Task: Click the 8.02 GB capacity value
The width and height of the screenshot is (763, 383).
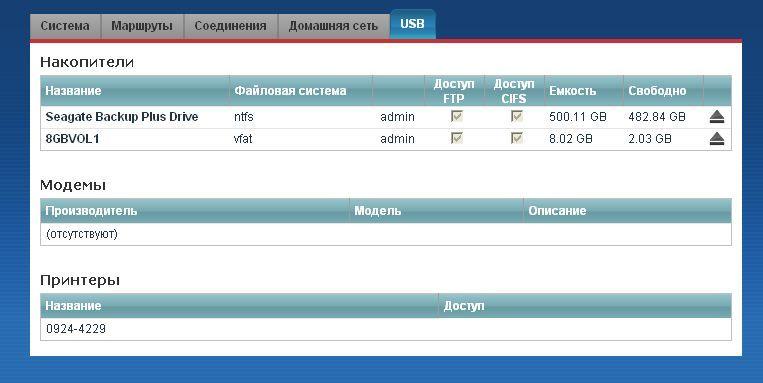Action: [x=571, y=139]
